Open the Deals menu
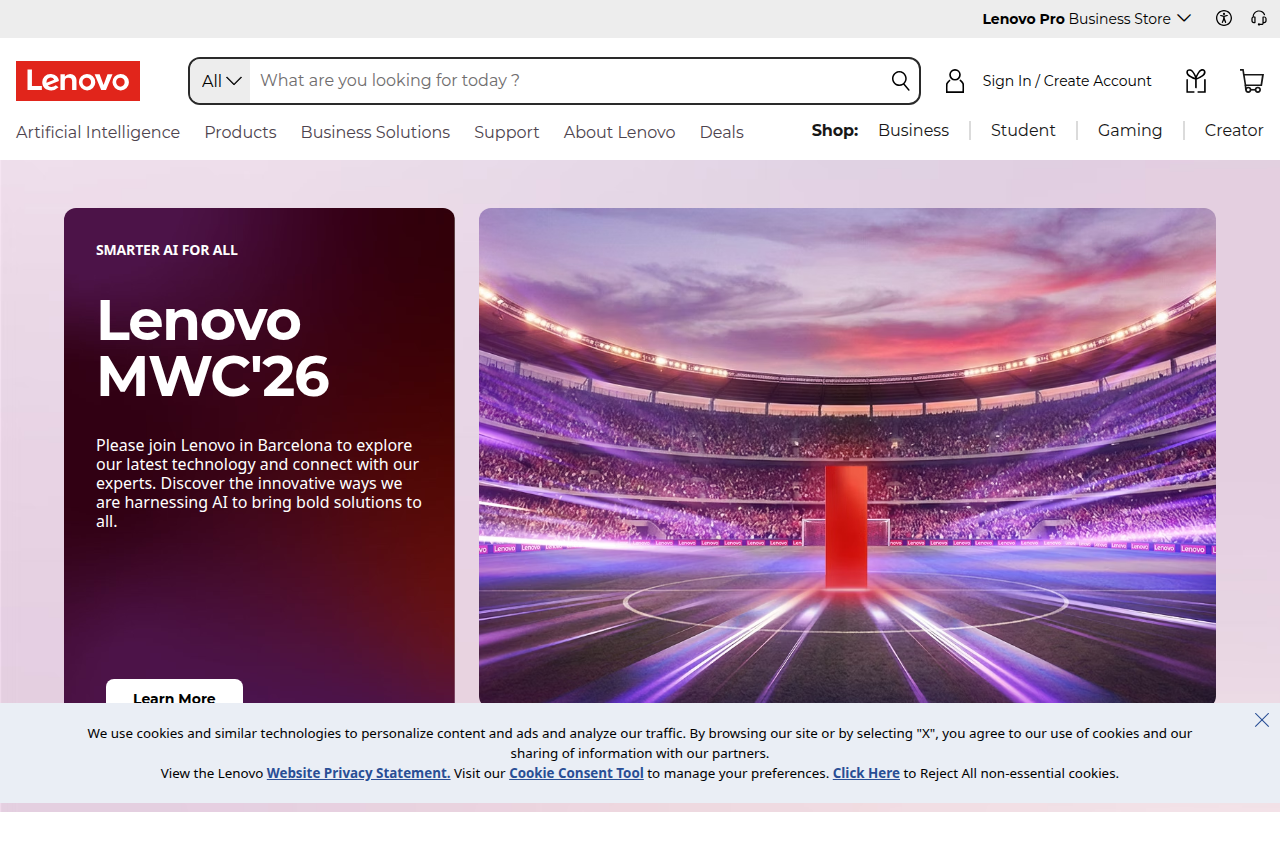1280x853 pixels. tap(721, 131)
